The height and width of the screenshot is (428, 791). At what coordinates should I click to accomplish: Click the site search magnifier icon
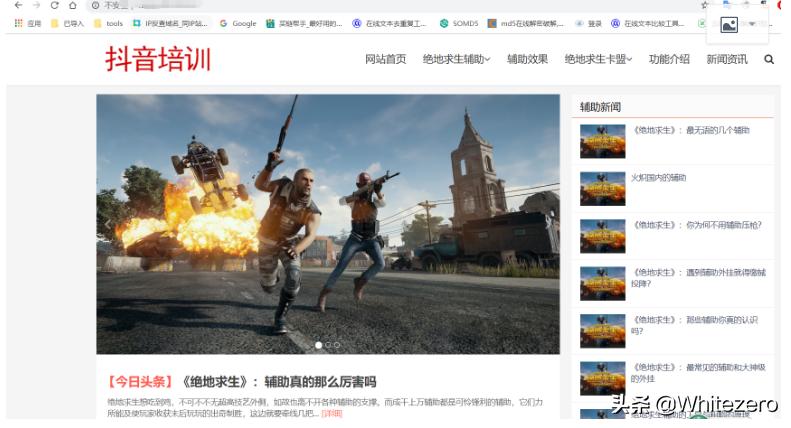point(769,60)
